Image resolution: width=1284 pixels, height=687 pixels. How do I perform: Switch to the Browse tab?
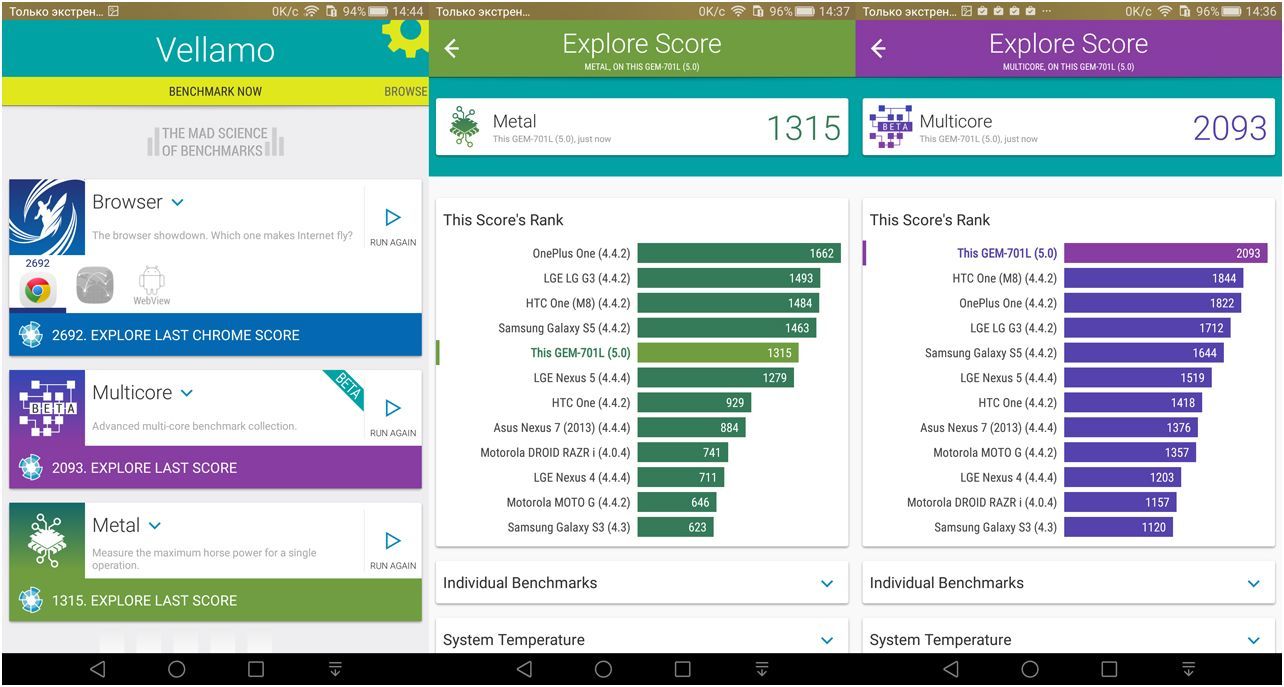[x=405, y=91]
